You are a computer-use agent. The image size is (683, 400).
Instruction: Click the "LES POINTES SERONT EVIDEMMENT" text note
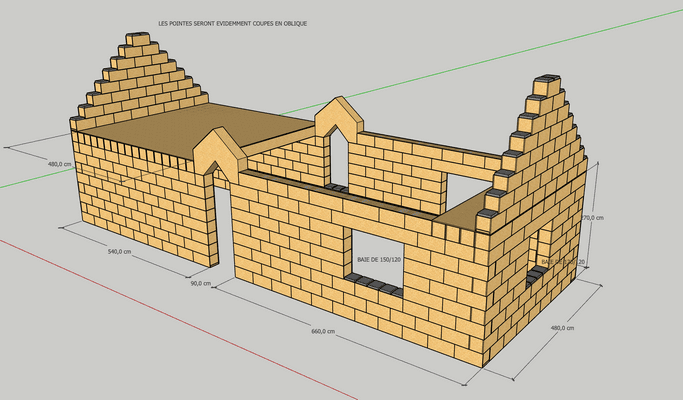pyautogui.click(x=232, y=22)
